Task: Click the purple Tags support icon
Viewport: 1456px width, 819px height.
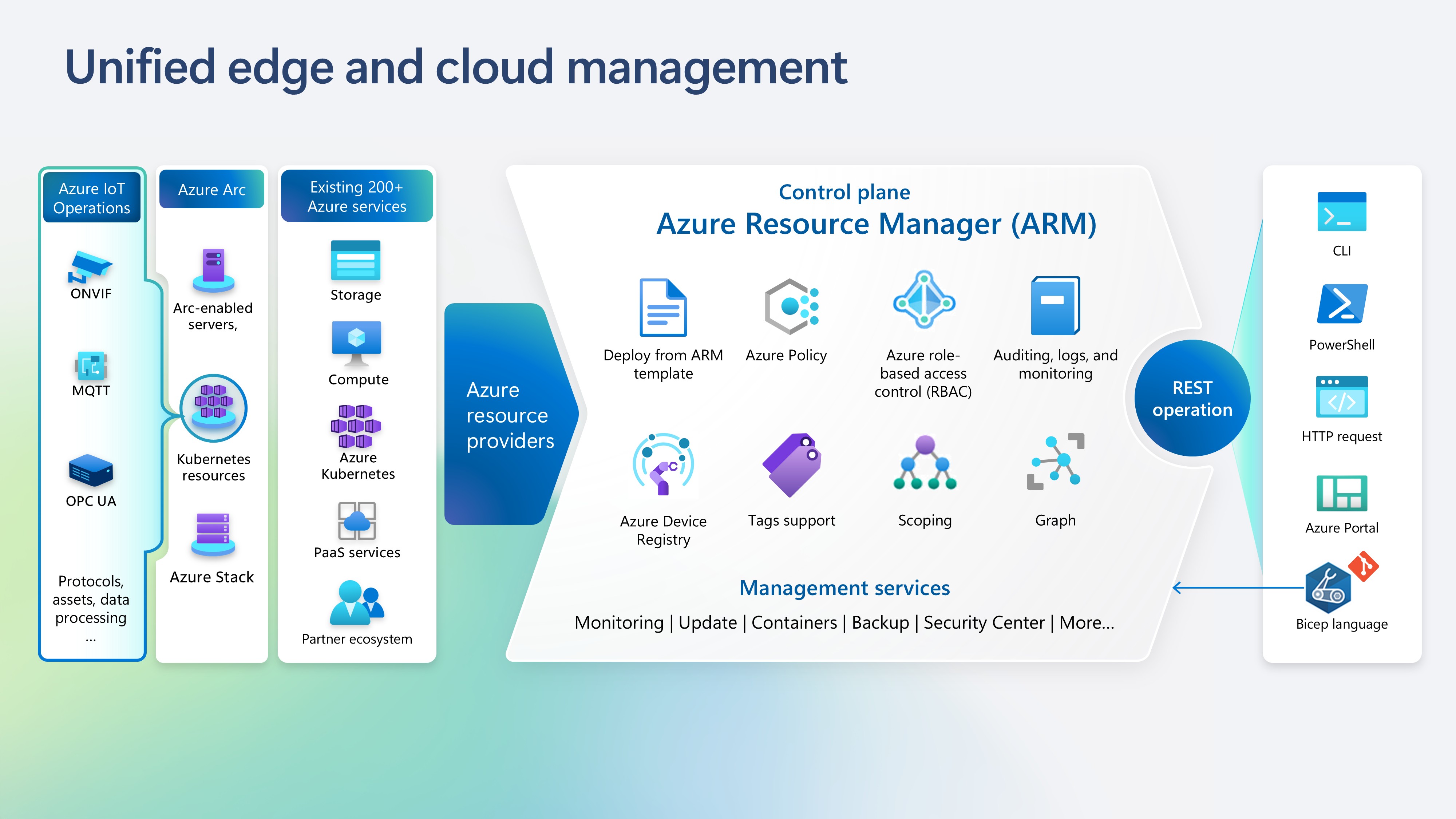Action: (791, 464)
